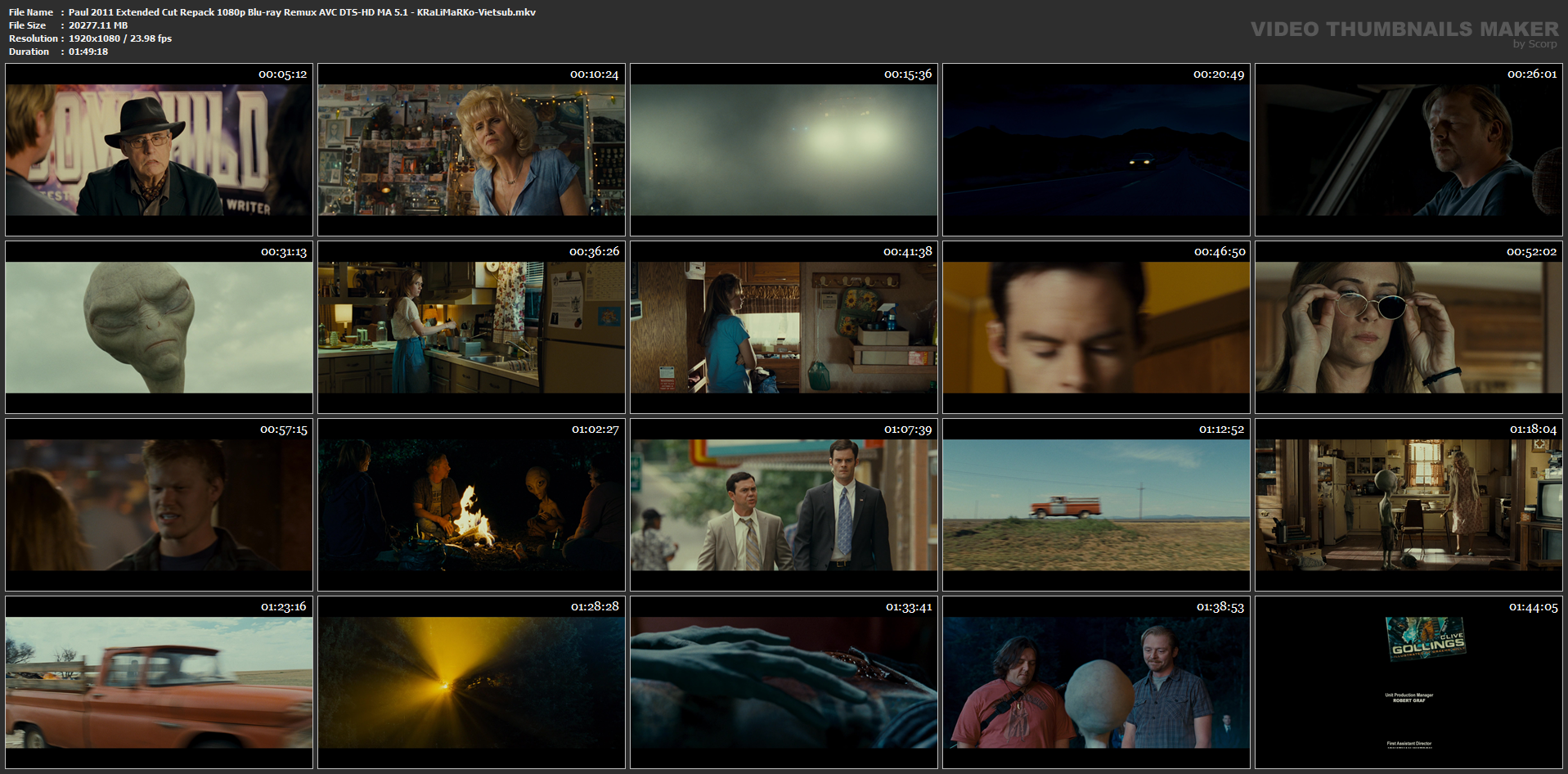Screen dimensions: 1568x774
Task: Select the thumbnail at 00:05:12
Action: click(159, 150)
